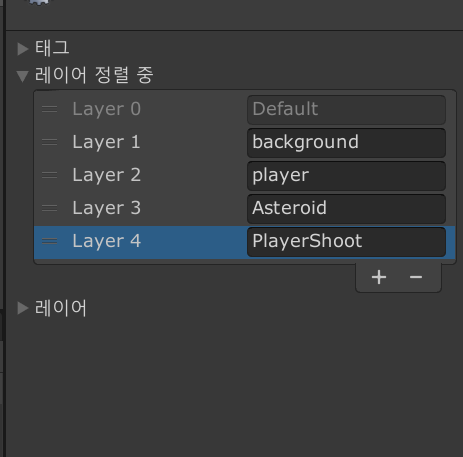This screenshot has height=457, width=463.
Task: Click the plus icon to add layer
Action: (379, 277)
